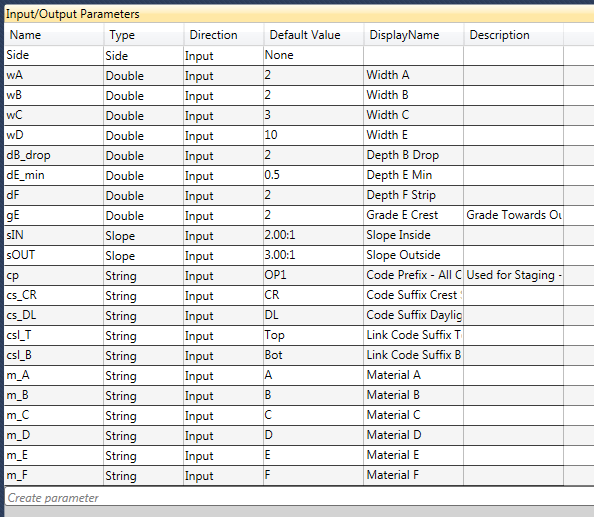Click the Direction column header

[x=224, y=35]
